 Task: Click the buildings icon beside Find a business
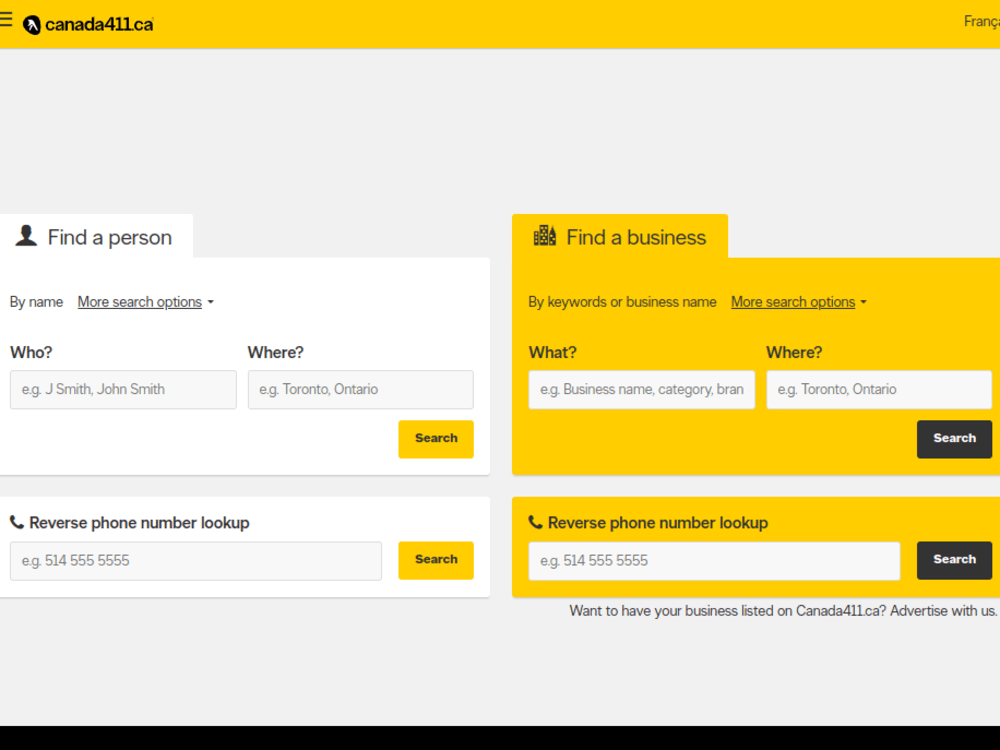click(545, 235)
